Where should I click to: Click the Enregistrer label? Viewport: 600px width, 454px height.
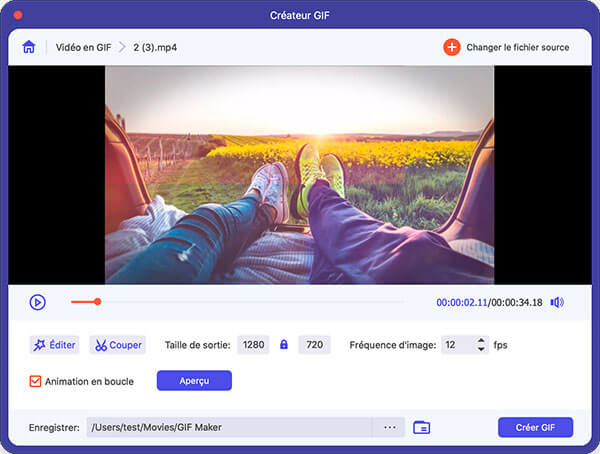tap(54, 427)
